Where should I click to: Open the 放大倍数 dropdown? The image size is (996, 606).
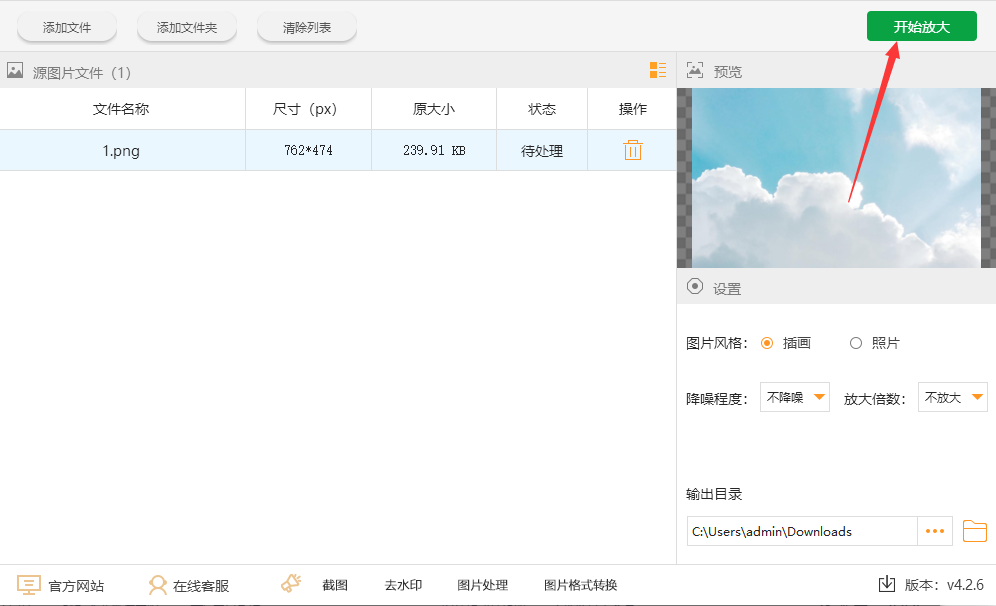tap(953, 397)
